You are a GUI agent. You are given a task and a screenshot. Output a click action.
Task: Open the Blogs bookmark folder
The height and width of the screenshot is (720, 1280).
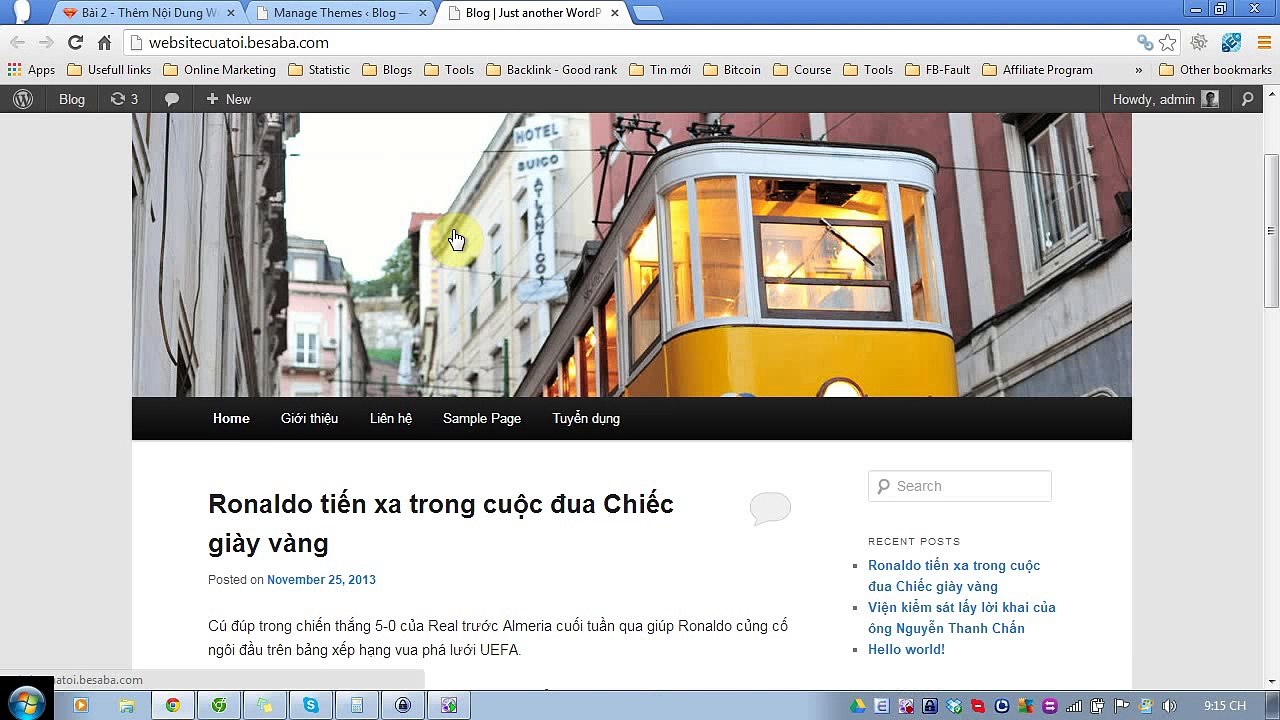click(386, 70)
